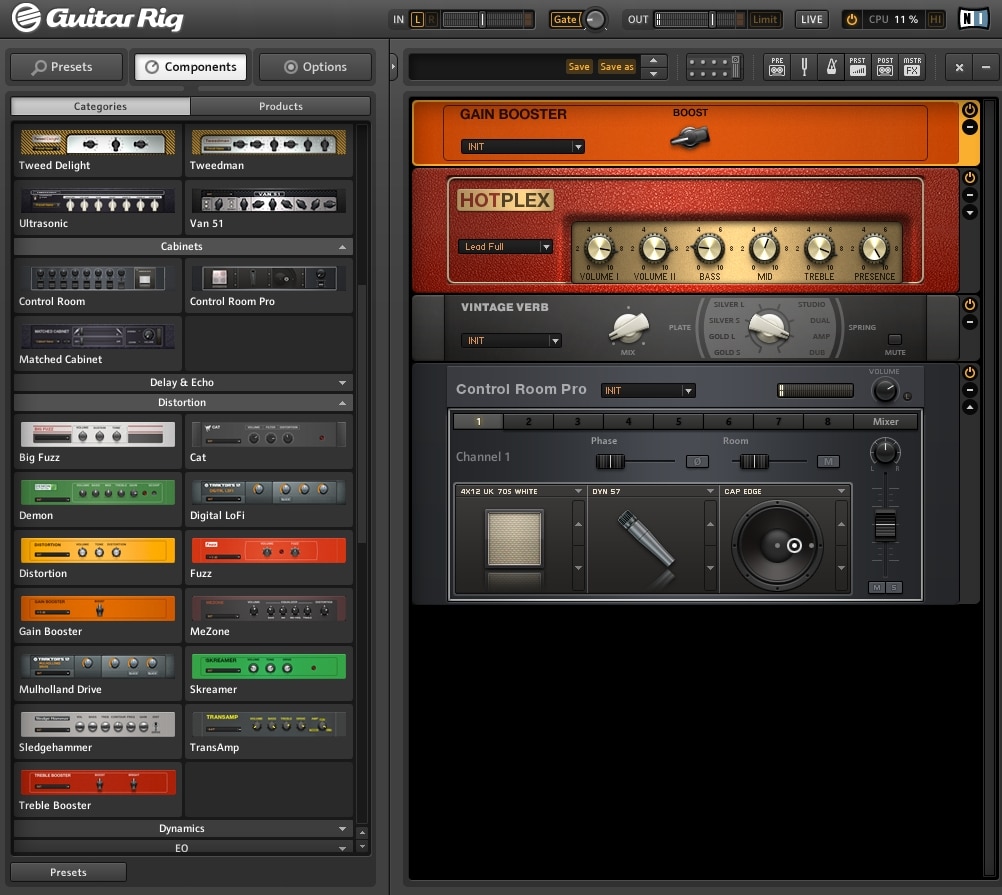Viewport: 1002px width, 895px height.
Task: Show the PRST preset volume module
Action: pos(858,66)
